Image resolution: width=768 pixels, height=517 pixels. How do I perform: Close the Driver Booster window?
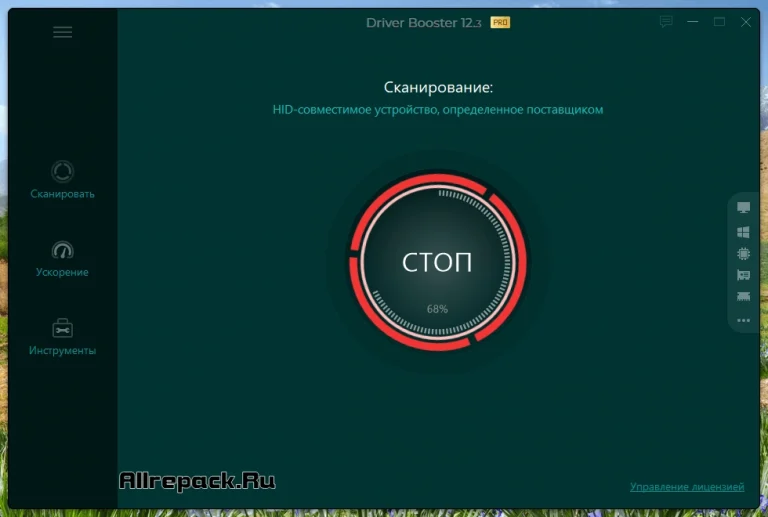click(745, 22)
